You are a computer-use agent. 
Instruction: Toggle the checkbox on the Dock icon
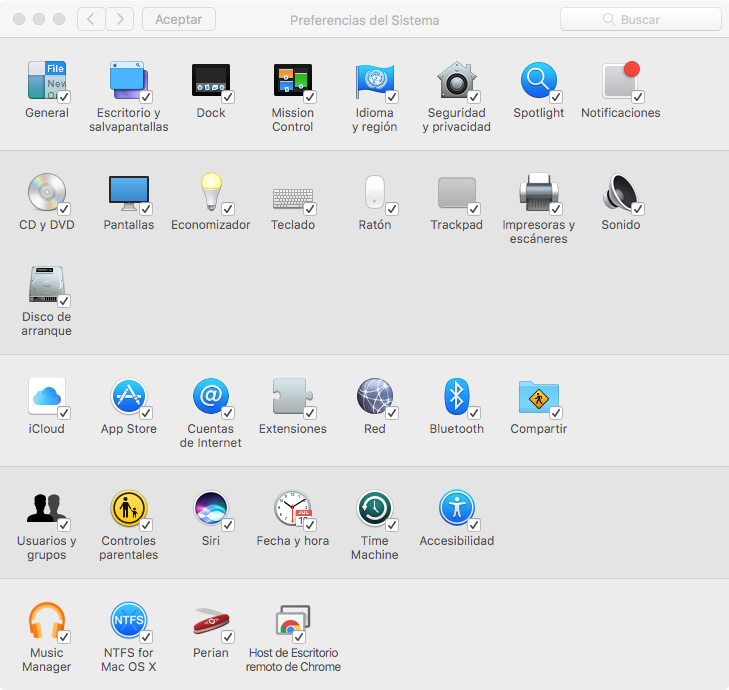[227, 97]
